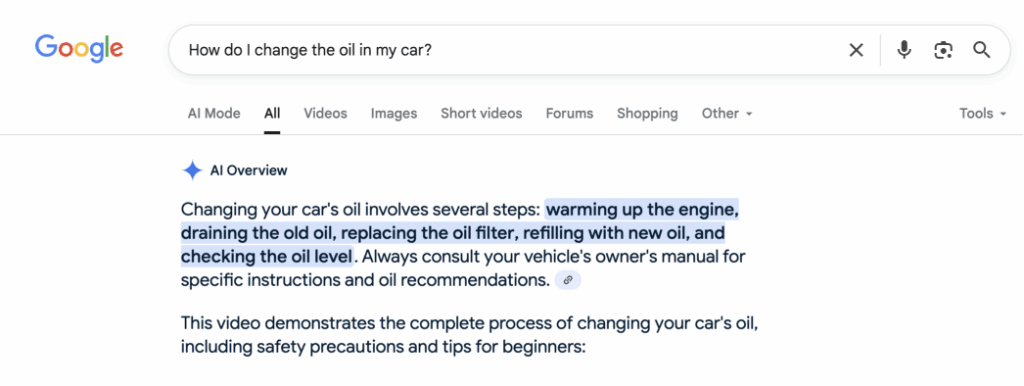Image resolution: width=1024 pixels, height=386 pixels.
Task: Click the video description paragraph
Action: [x=470, y=335]
